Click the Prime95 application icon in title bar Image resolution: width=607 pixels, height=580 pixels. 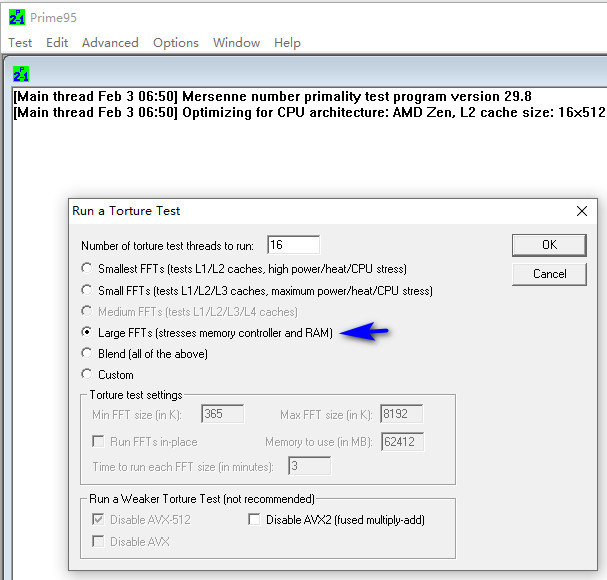(17, 17)
